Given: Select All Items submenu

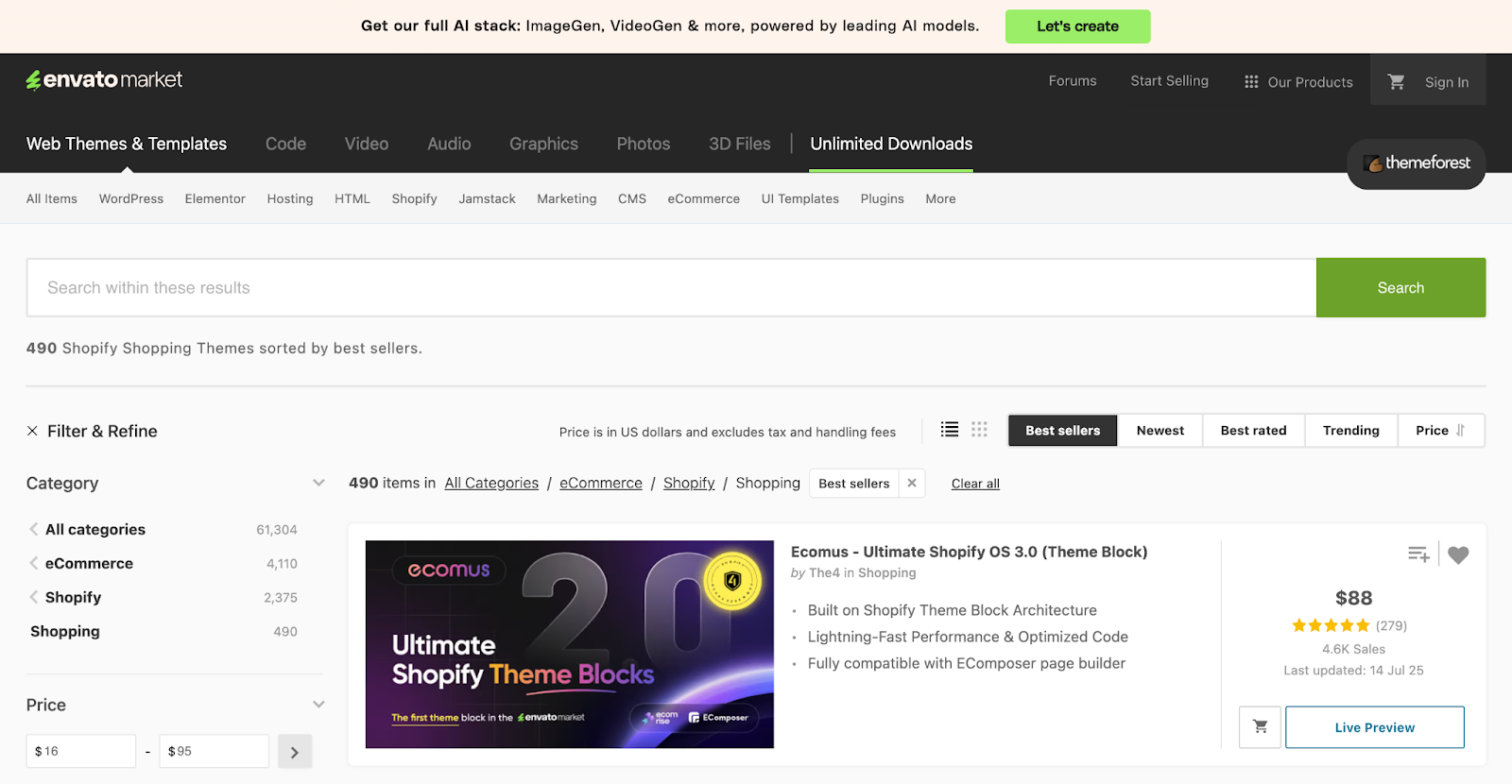Looking at the screenshot, I should pos(52,198).
